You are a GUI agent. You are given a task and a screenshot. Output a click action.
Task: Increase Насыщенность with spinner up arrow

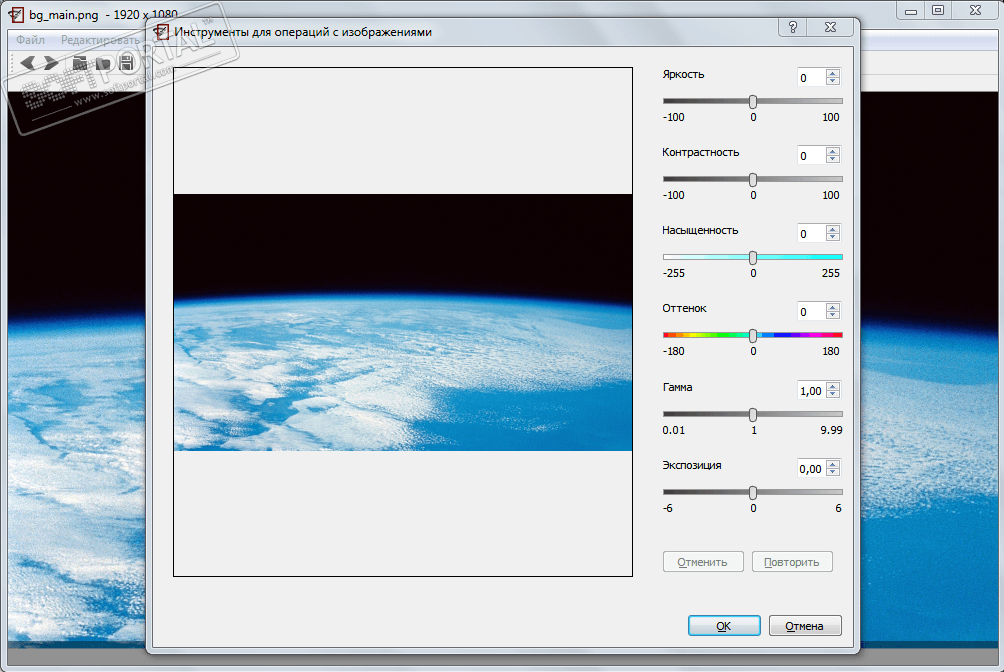pos(832,229)
